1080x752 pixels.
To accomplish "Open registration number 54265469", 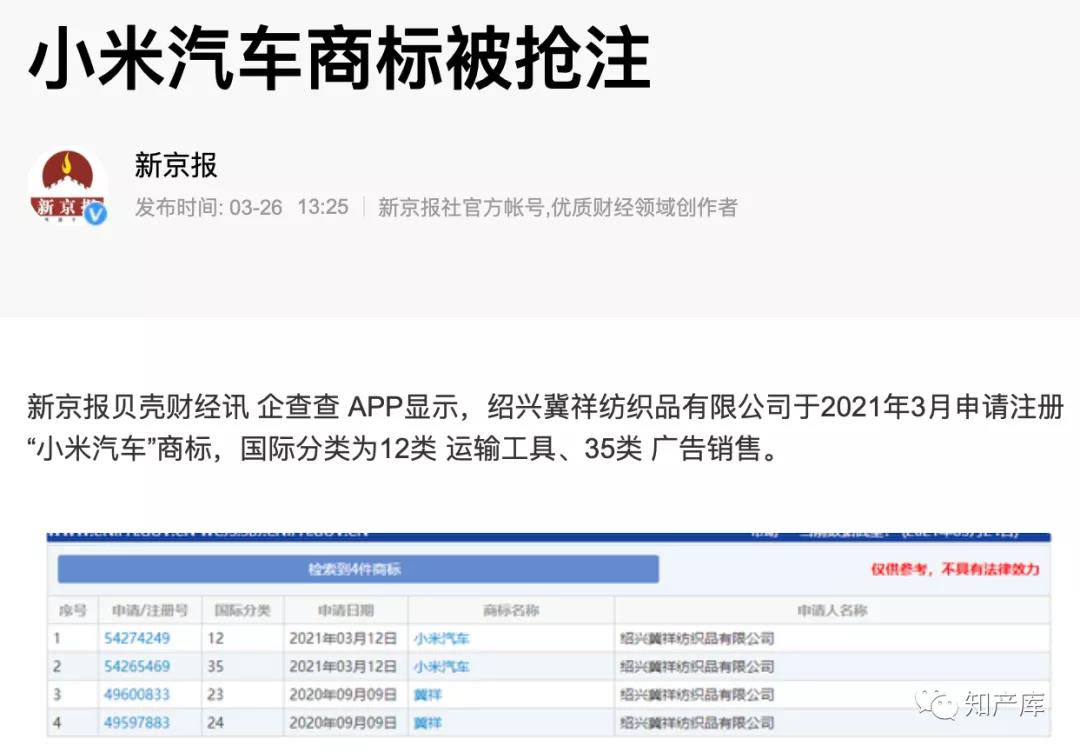I will [137, 666].
